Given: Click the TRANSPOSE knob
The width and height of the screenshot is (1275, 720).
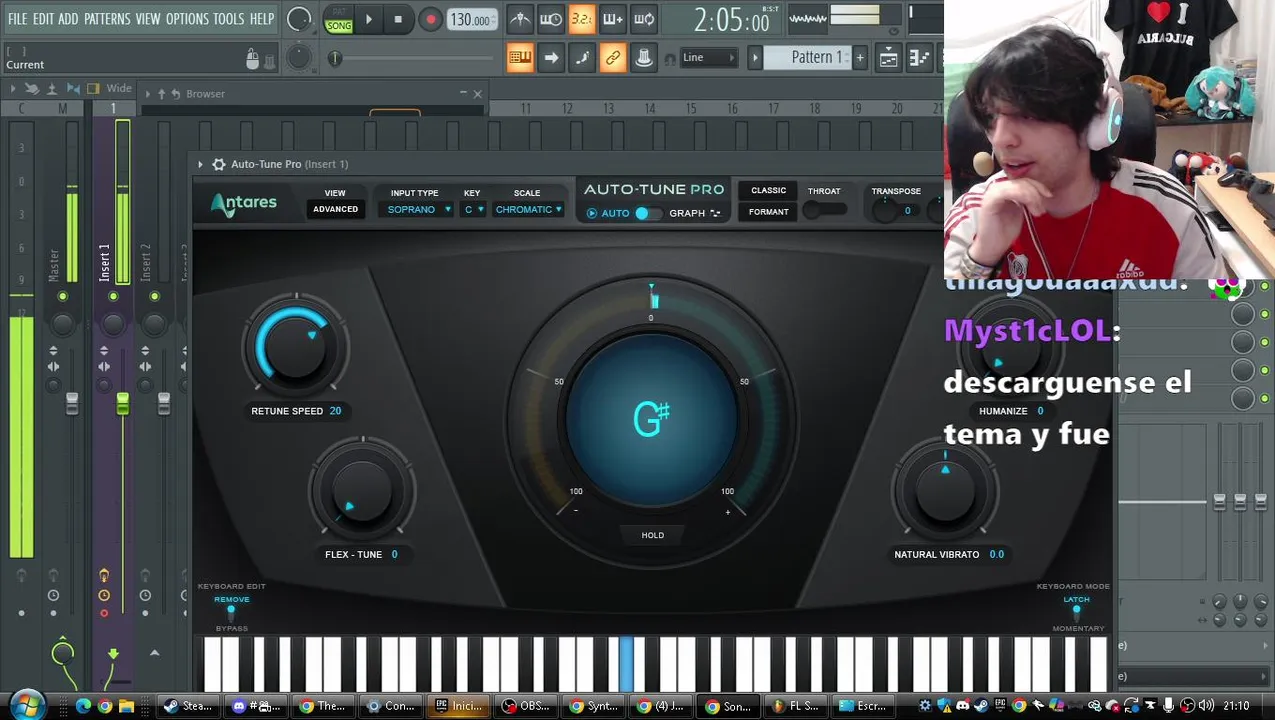Looking at the screenshot, I should click(x=885, y=210).
